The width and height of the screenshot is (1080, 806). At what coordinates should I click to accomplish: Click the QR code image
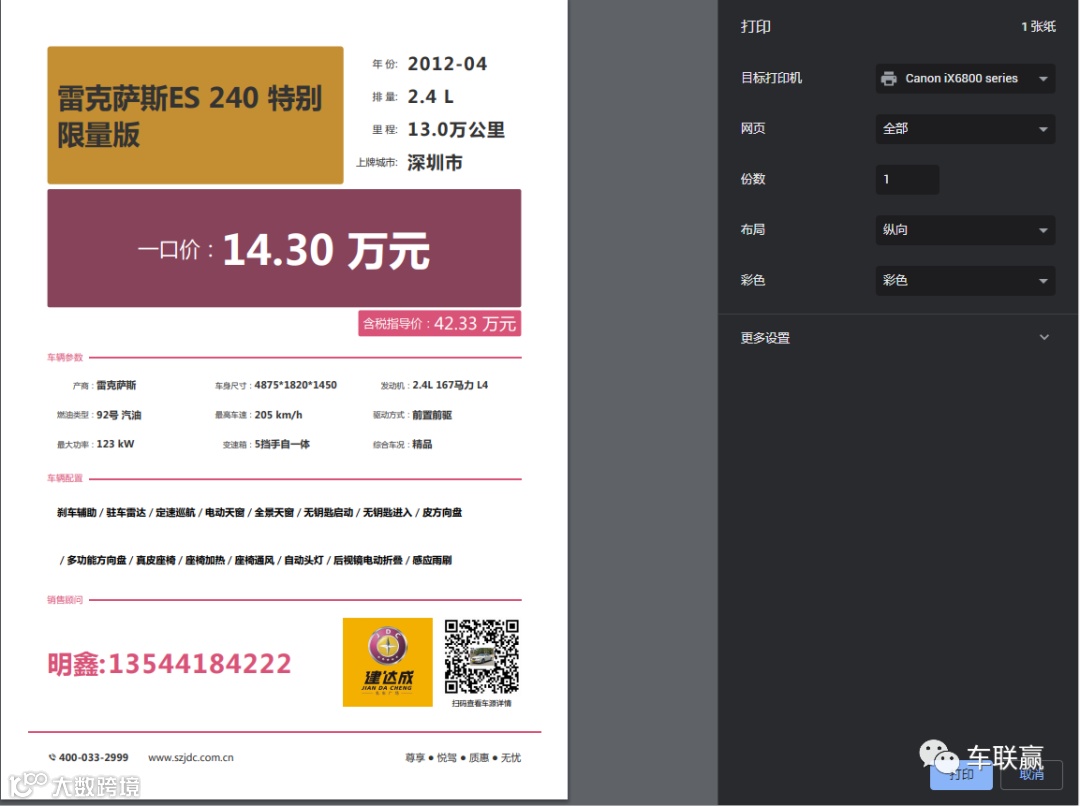click(481, 657)
